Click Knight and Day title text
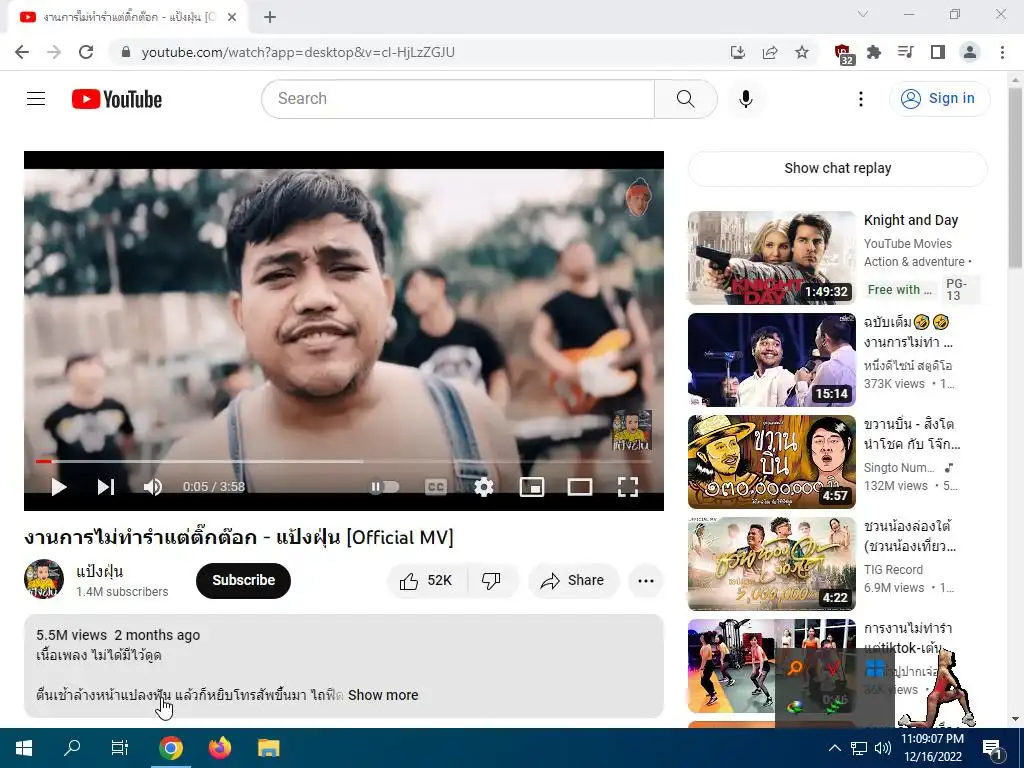Screen dimensions: 1024x768 click(x=911, y=220)
